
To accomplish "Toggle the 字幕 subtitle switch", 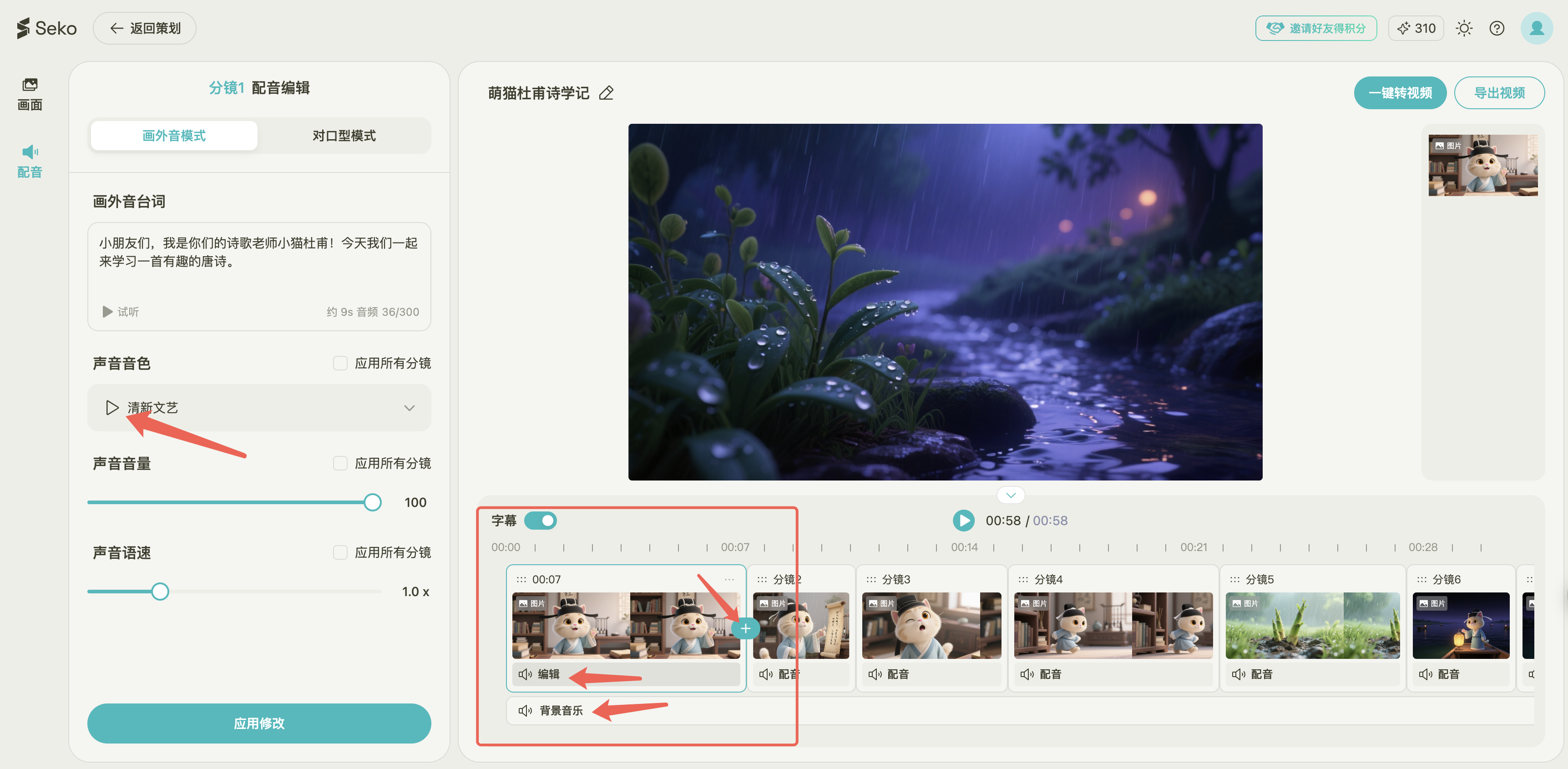I will click(541, 521).
